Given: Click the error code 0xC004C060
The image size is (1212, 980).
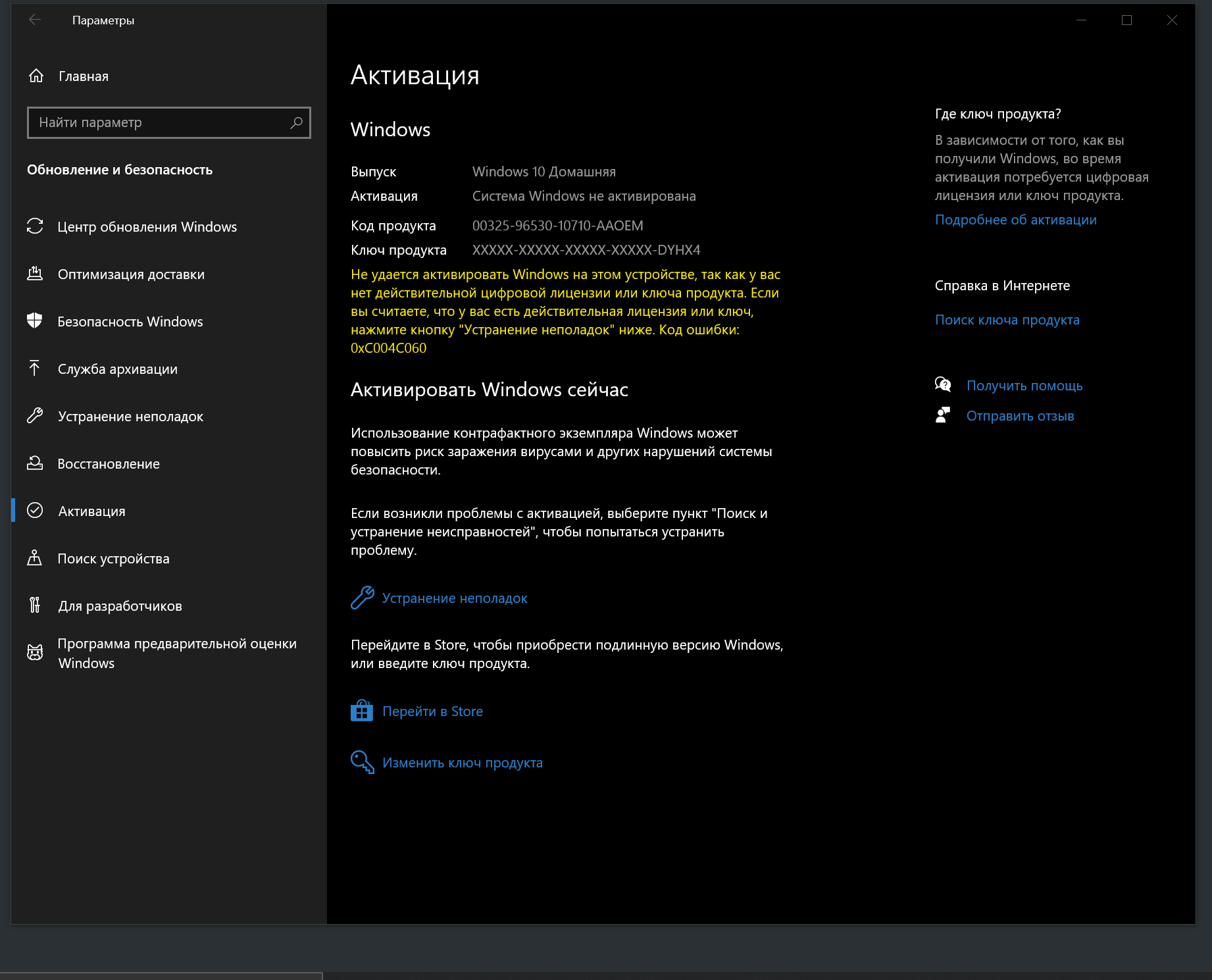Looking at the screenshot, I should click(388, 348).
